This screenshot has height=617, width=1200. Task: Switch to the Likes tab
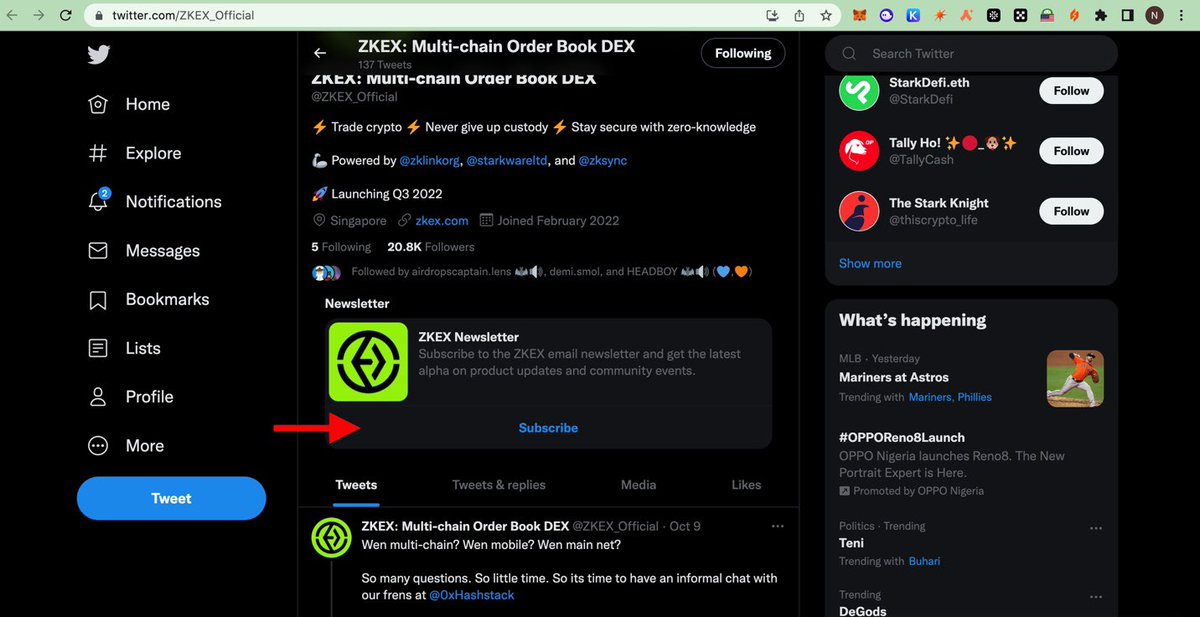[746, 485]
